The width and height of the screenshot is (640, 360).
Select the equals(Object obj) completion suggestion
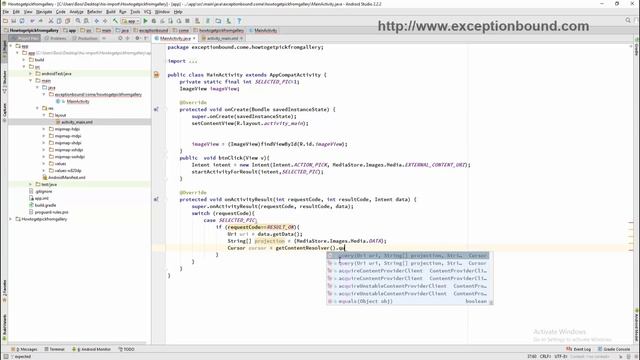tap(408, 301)
